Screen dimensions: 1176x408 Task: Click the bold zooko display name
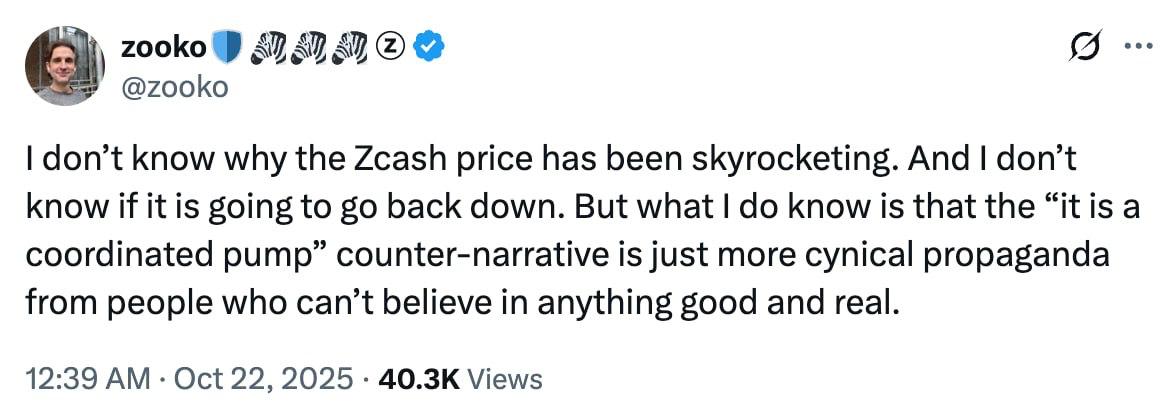click(x=163, y=46)
